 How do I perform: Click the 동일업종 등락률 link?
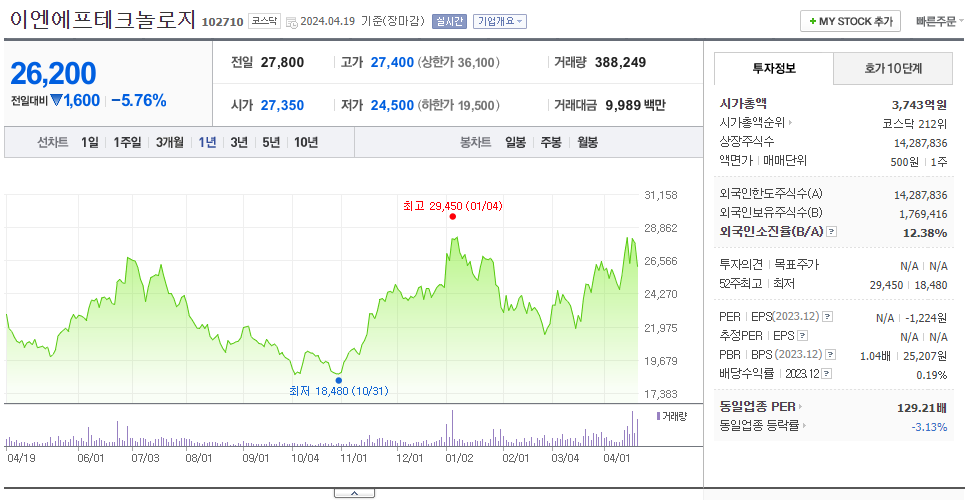[x=759, y=425]
